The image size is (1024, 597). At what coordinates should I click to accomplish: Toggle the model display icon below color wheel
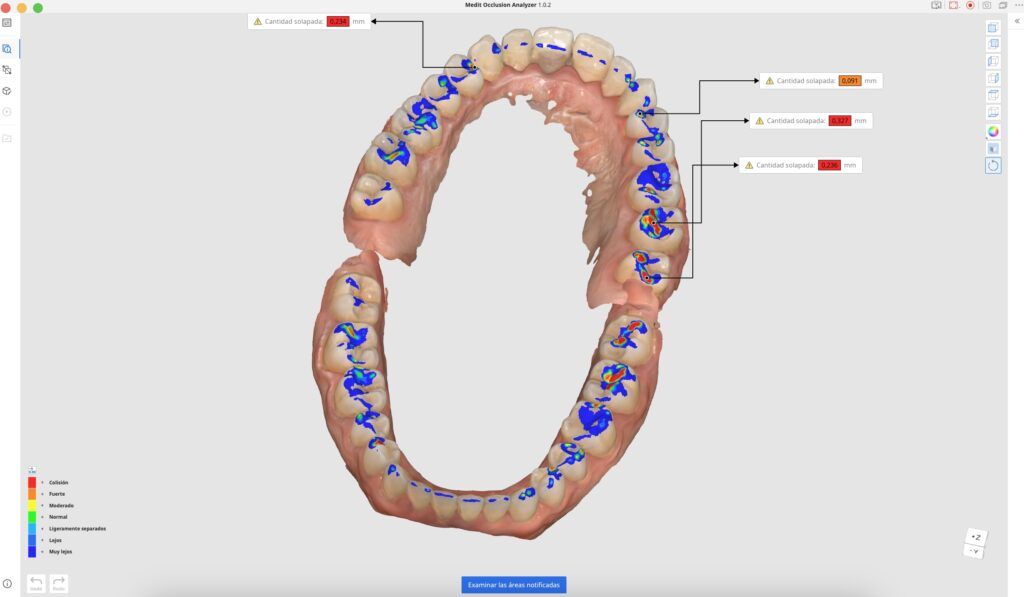993,148
